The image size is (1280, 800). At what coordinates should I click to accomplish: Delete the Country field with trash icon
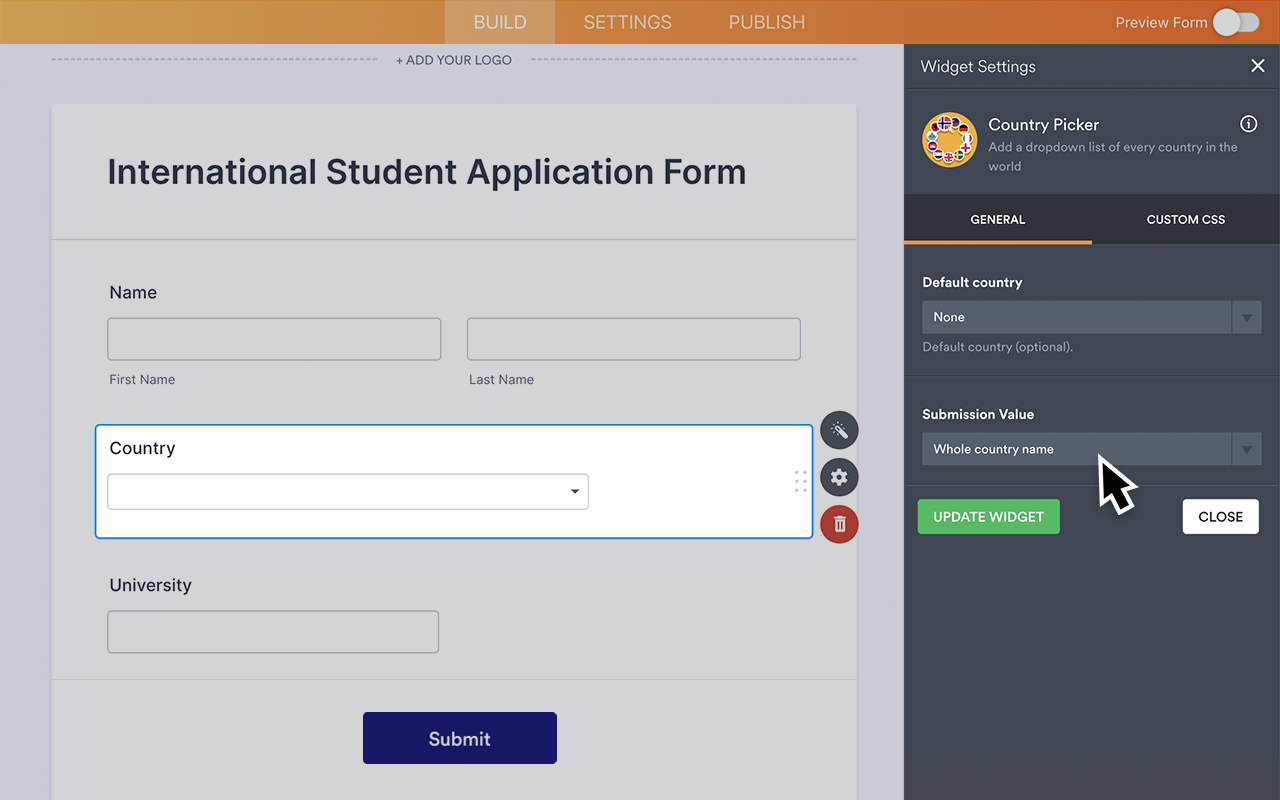point(839,524)
